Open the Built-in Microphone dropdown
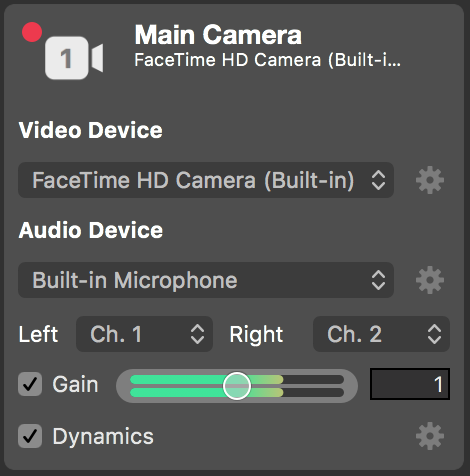 coord(206,280)
